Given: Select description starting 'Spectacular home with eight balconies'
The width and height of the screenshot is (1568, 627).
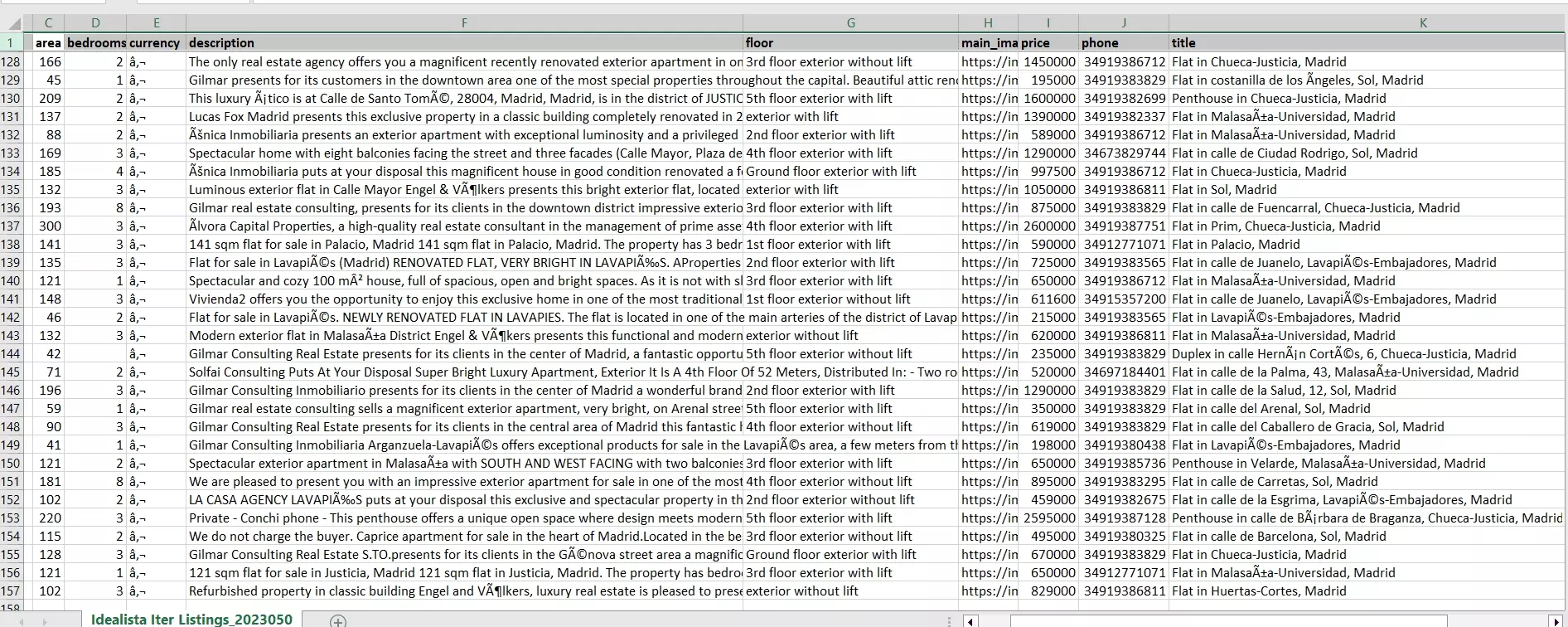Looking at the screenshot, I should pos(464,153).
